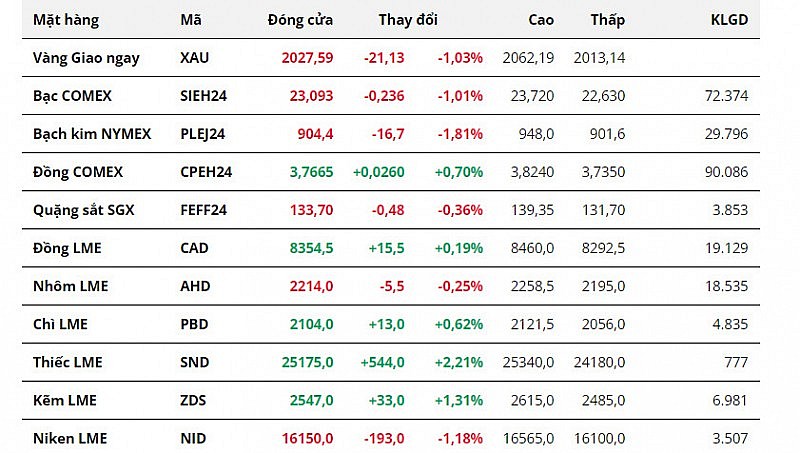The width and height of the screenshot is (800, 453).
Task: Click the Đồng LME closing price 8354,5
Action: coord(311,248)
